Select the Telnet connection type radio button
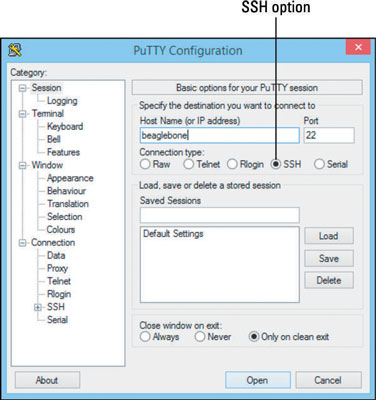The height and width of the screenshot is (400, 376). tap(188, 164)
